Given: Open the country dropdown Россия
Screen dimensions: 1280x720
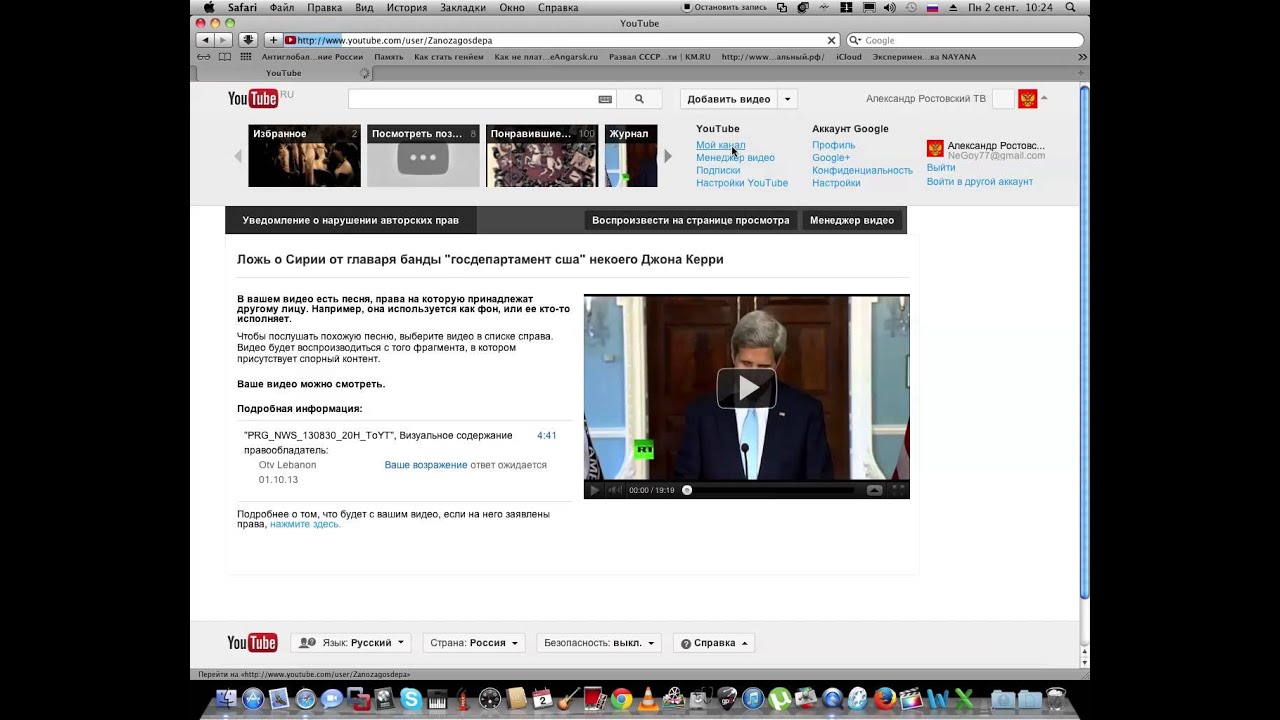Looking at the screenshot, I should (474, 643).
